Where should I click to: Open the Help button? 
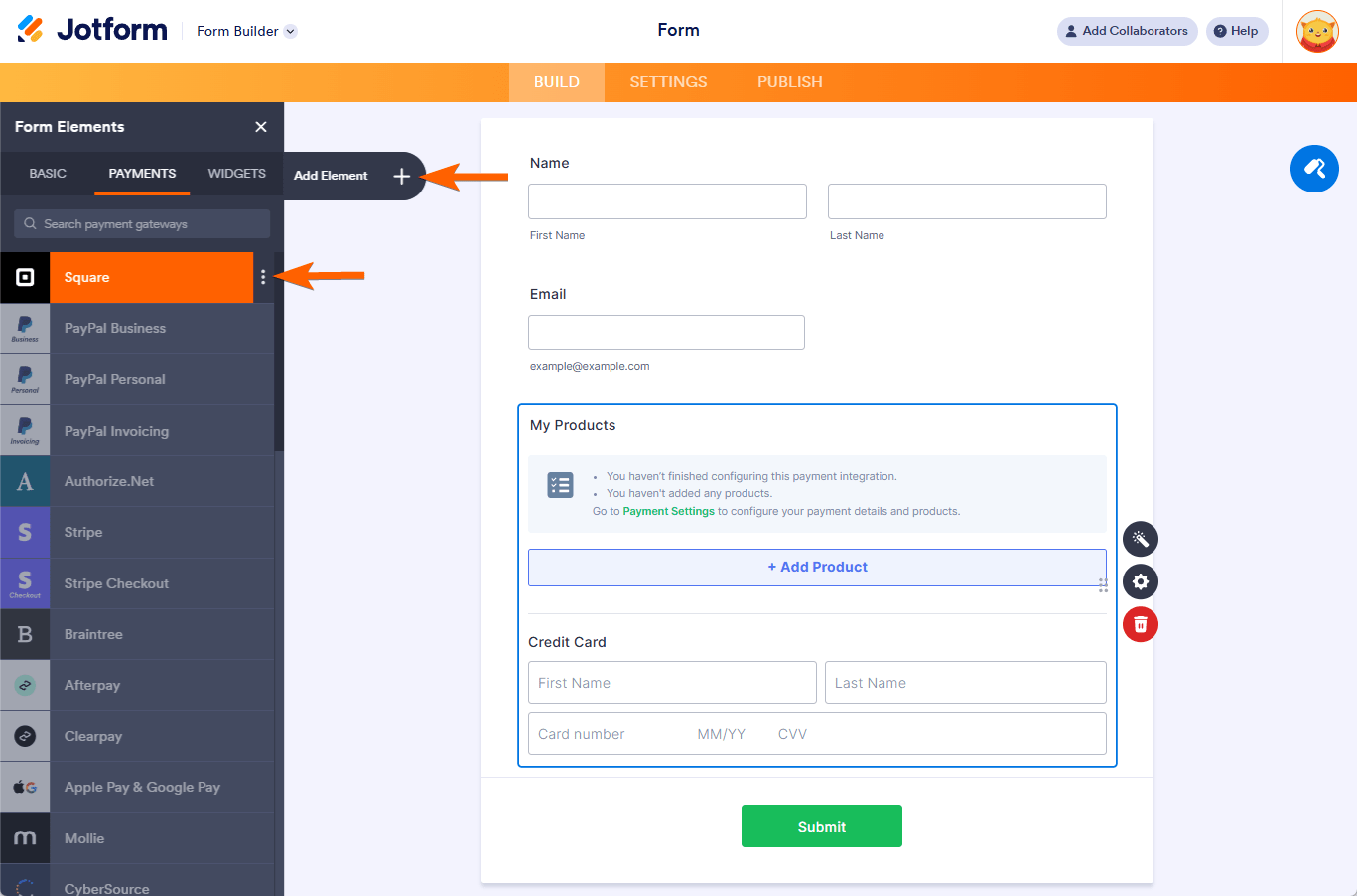[x=1236, y=31]
